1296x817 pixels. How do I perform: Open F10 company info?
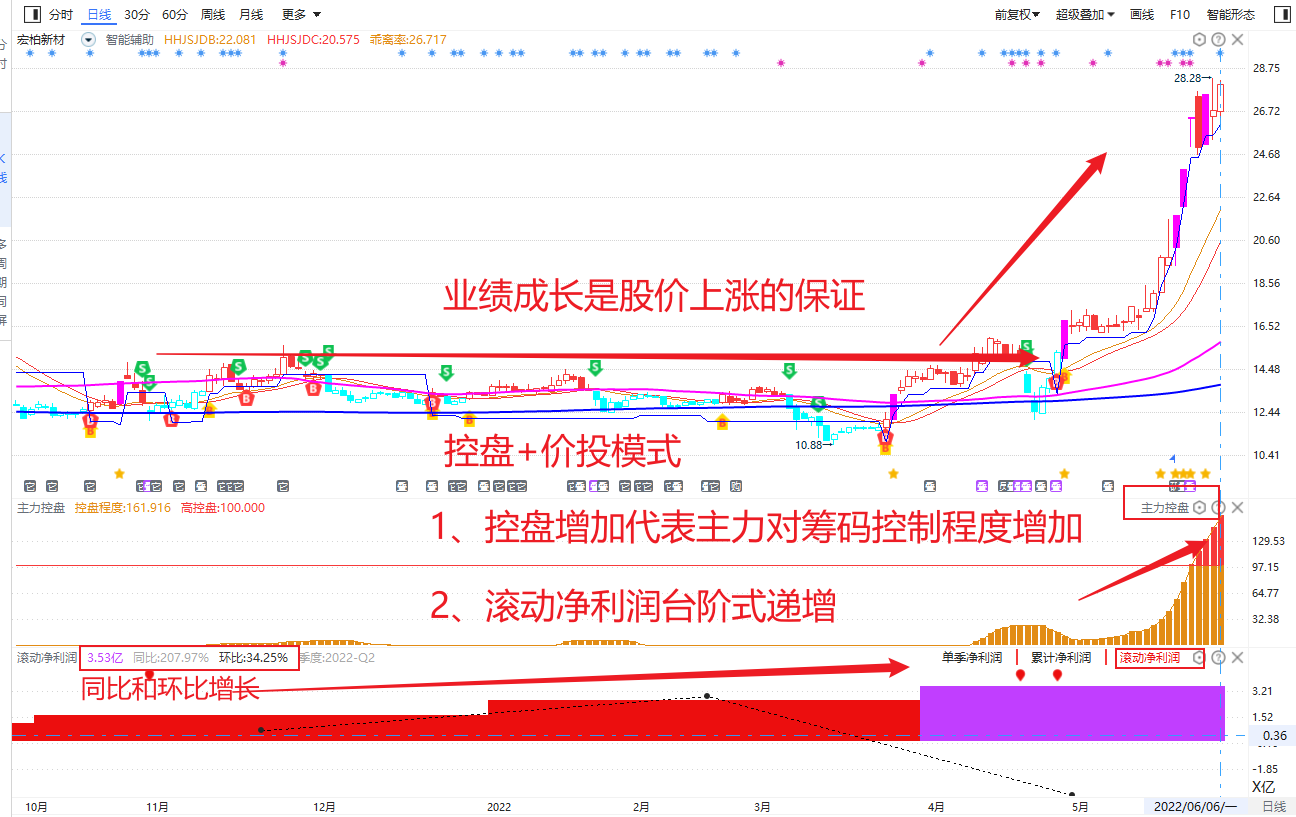(1180, 15)
